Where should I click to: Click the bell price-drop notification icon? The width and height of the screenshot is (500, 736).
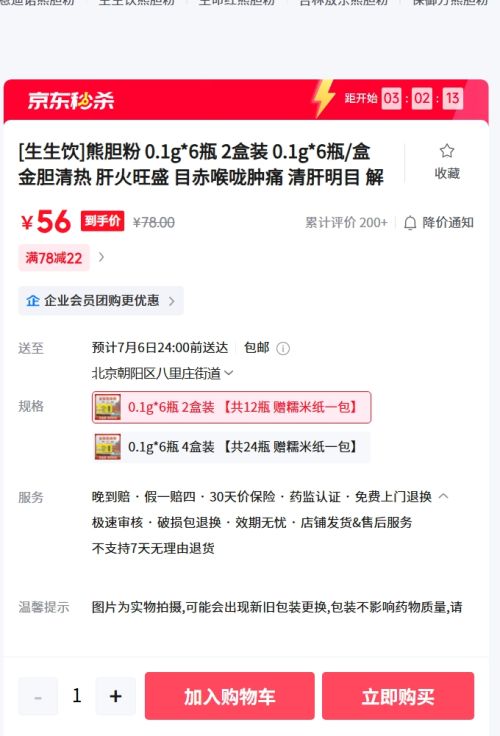point(410,222)
